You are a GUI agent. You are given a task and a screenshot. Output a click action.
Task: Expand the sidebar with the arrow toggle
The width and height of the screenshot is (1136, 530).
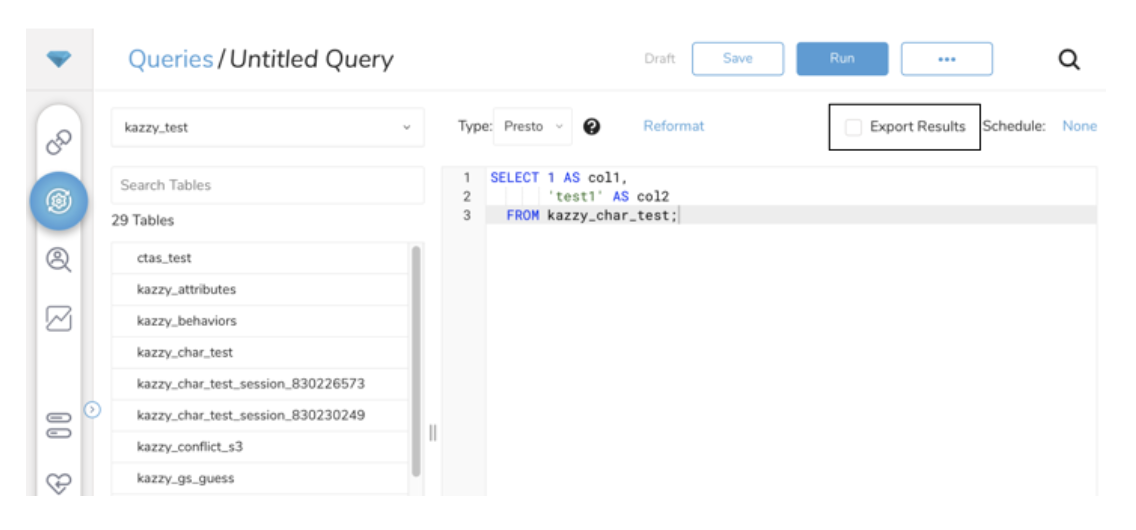[92, 408]
